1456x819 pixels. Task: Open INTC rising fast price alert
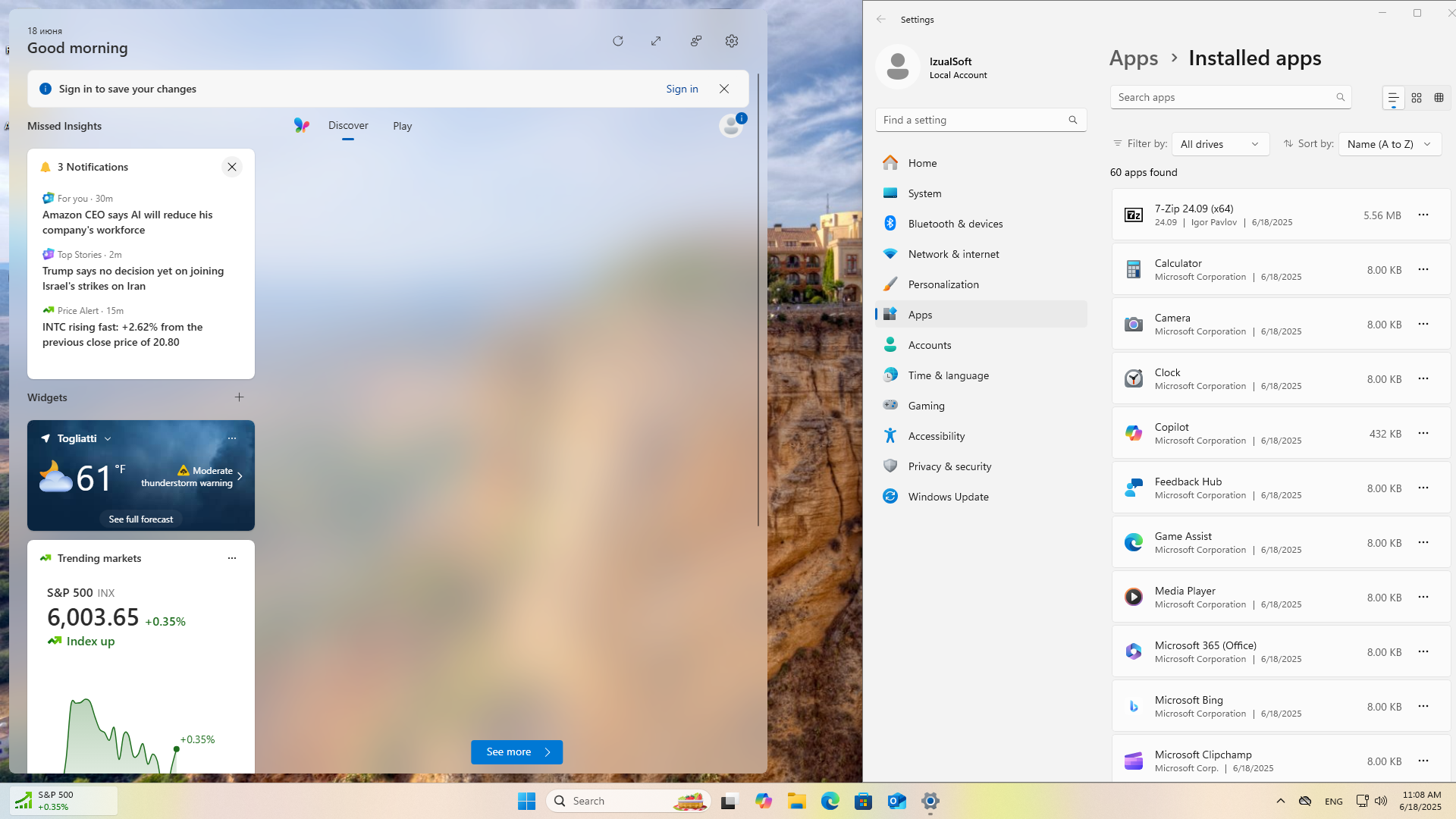pos(122,334)
